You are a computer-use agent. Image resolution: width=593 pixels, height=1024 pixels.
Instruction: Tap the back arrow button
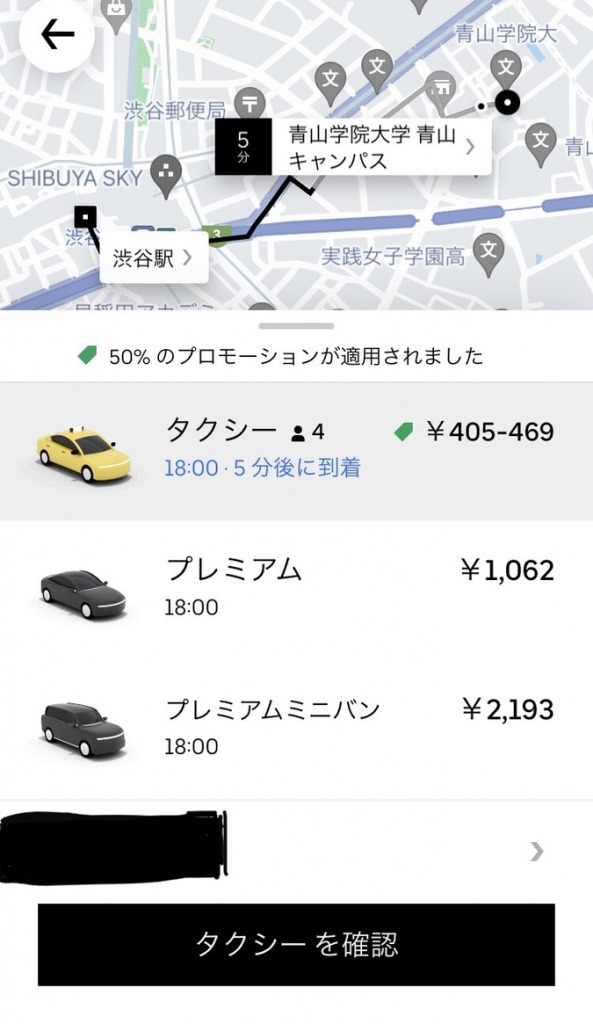[x=57, y=35]
